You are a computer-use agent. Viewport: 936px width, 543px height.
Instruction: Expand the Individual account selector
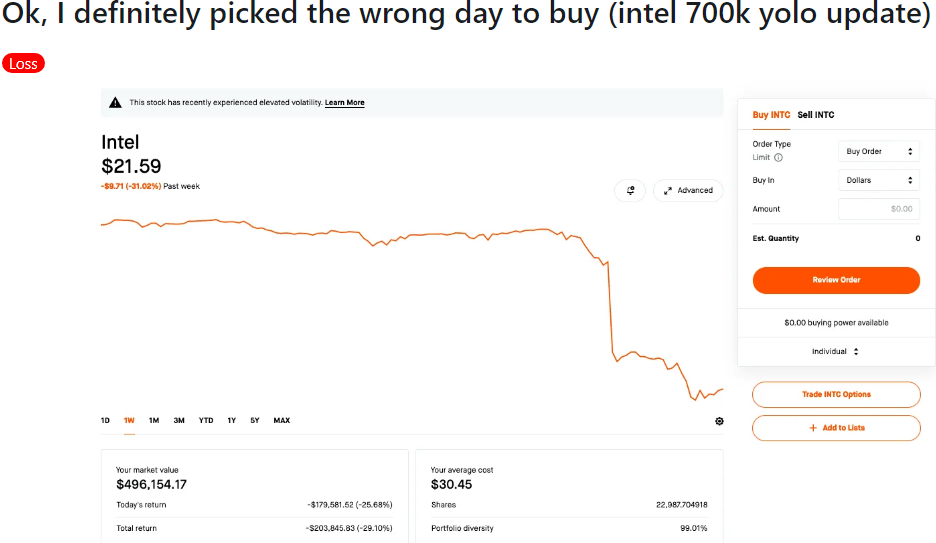[835, 352]
